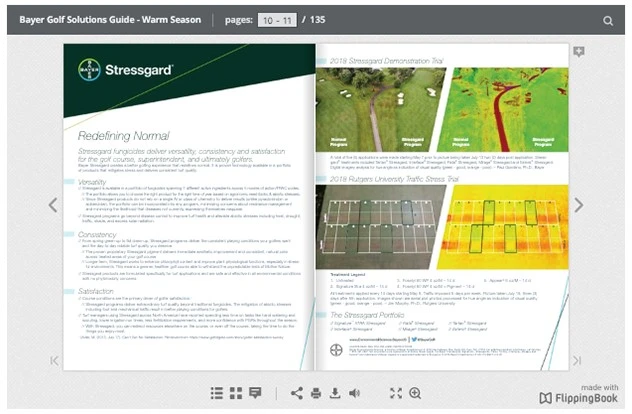This screenshot has height=414, width=632.
Task: Click the share icon
Action: coord(297,393)
